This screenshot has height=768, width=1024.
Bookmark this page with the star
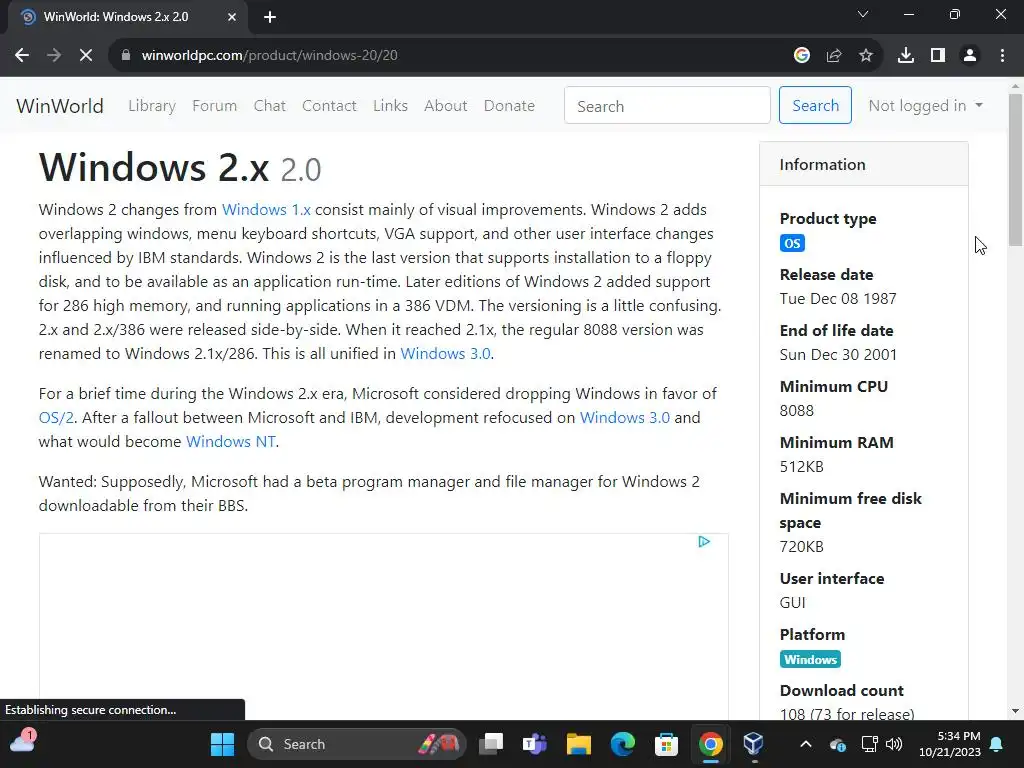click(866, 56)
